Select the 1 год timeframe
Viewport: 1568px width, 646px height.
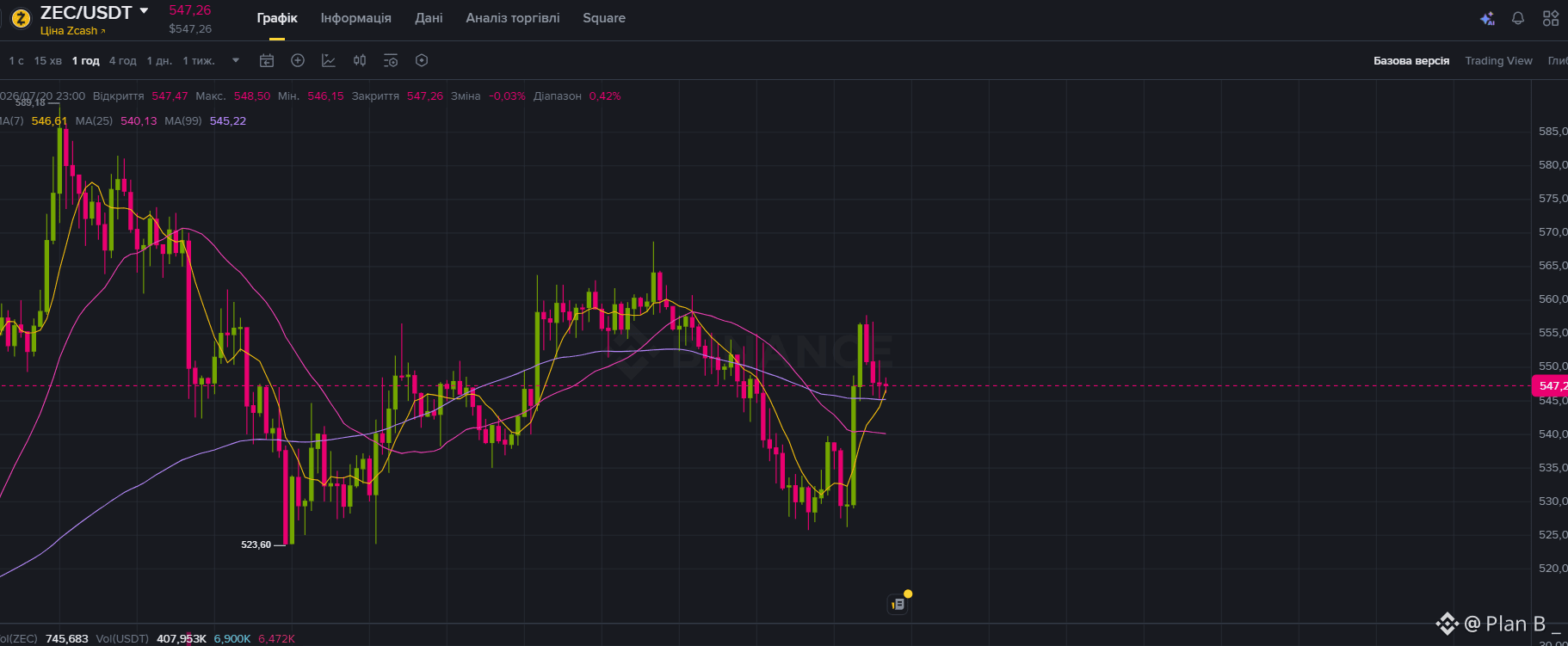point(85,61)
